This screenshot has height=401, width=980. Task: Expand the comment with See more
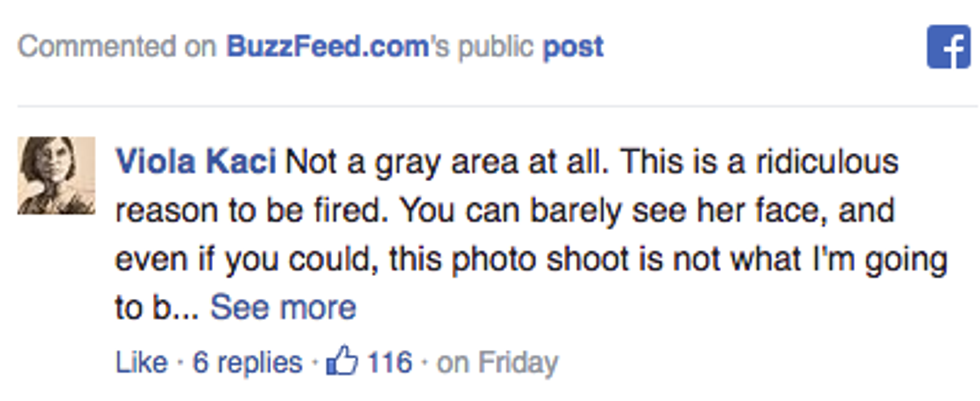point(283,308)
